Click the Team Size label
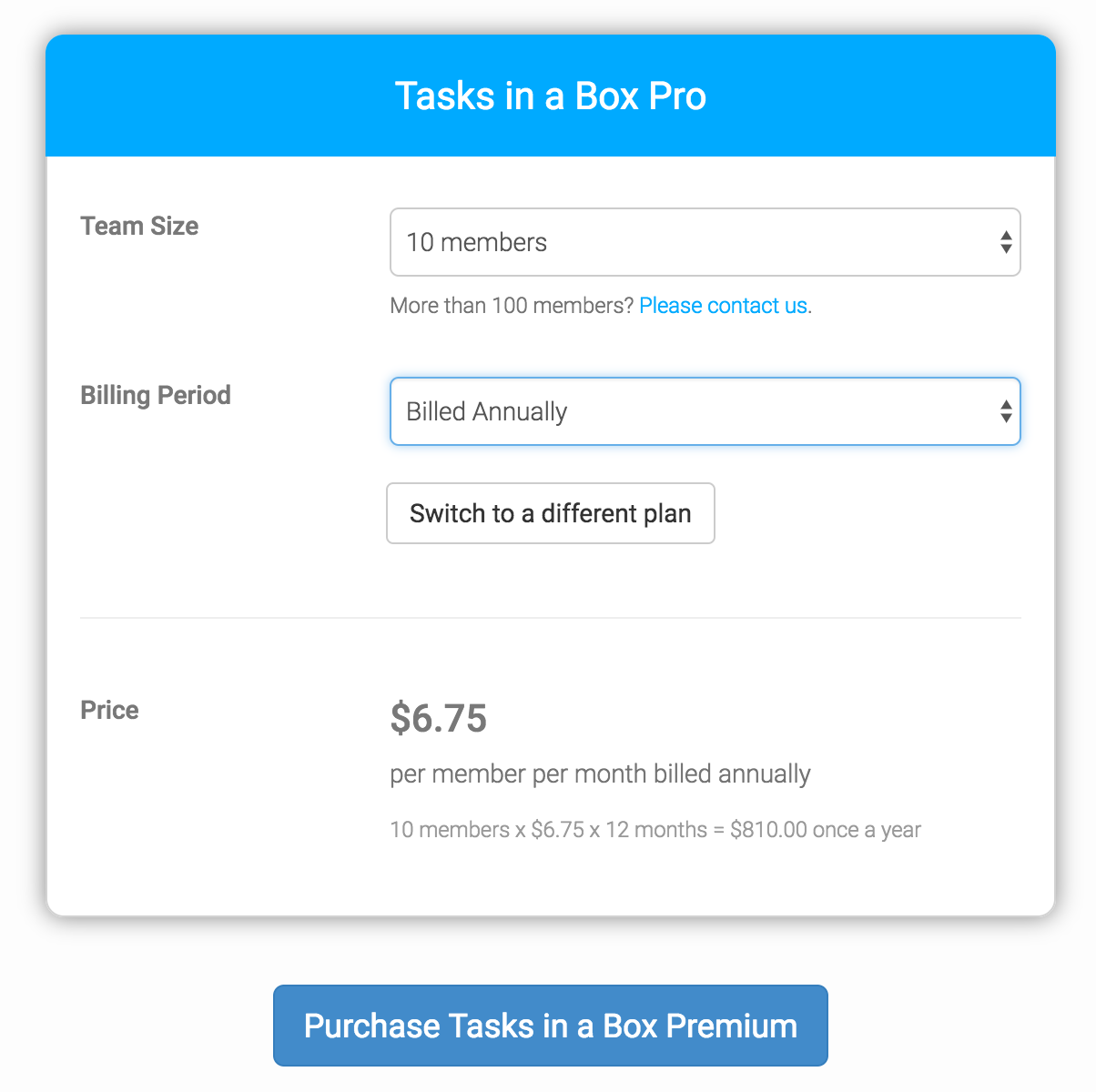Screen dimensions: 1096x1092 pyautogui.click(x=139, y=226)
